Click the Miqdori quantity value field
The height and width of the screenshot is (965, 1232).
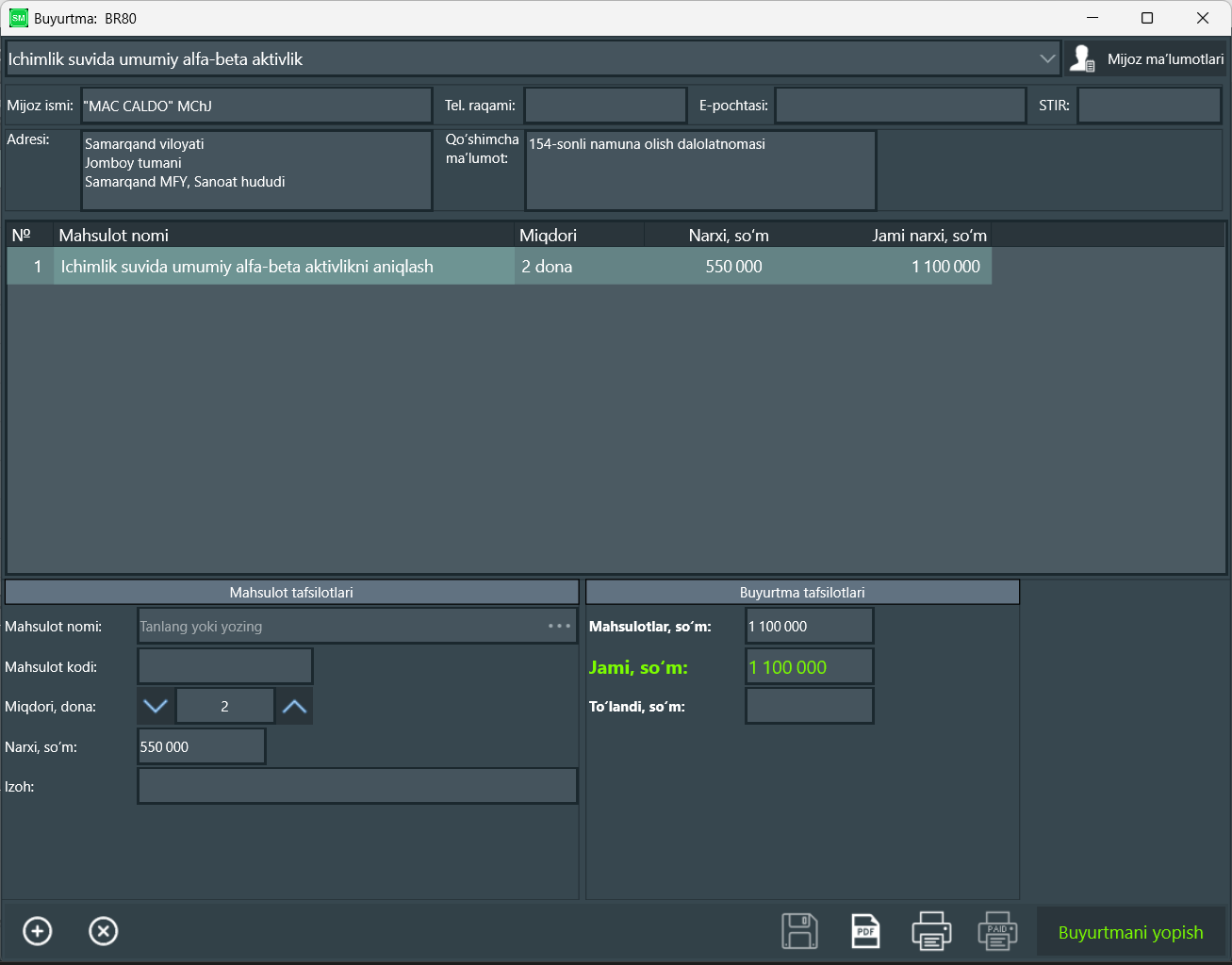tap(225, 706)
